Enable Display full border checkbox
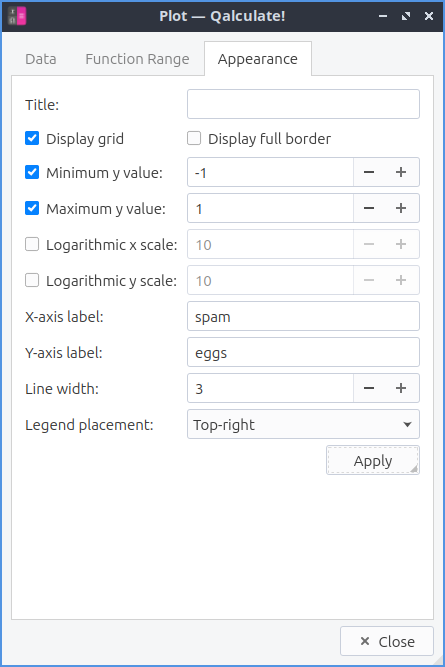The height and width of the screenshot is (667, 445). tap(194, 138)
